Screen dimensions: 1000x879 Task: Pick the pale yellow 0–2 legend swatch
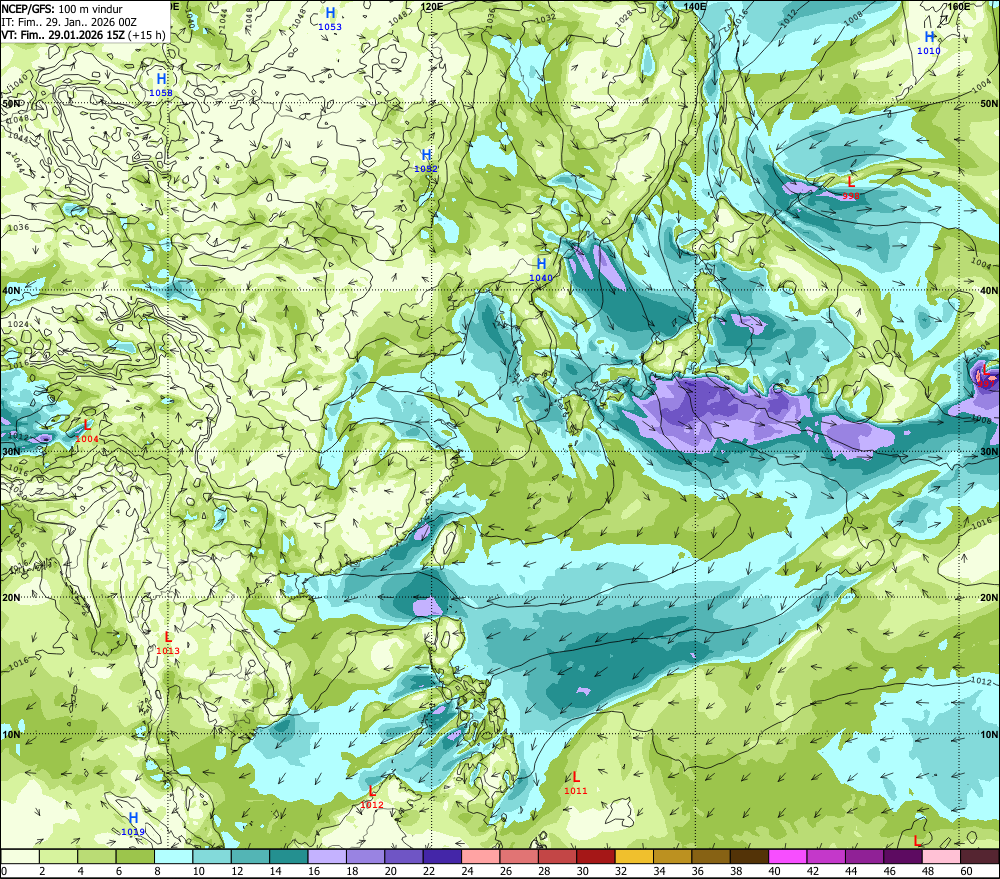coord(20,856)
